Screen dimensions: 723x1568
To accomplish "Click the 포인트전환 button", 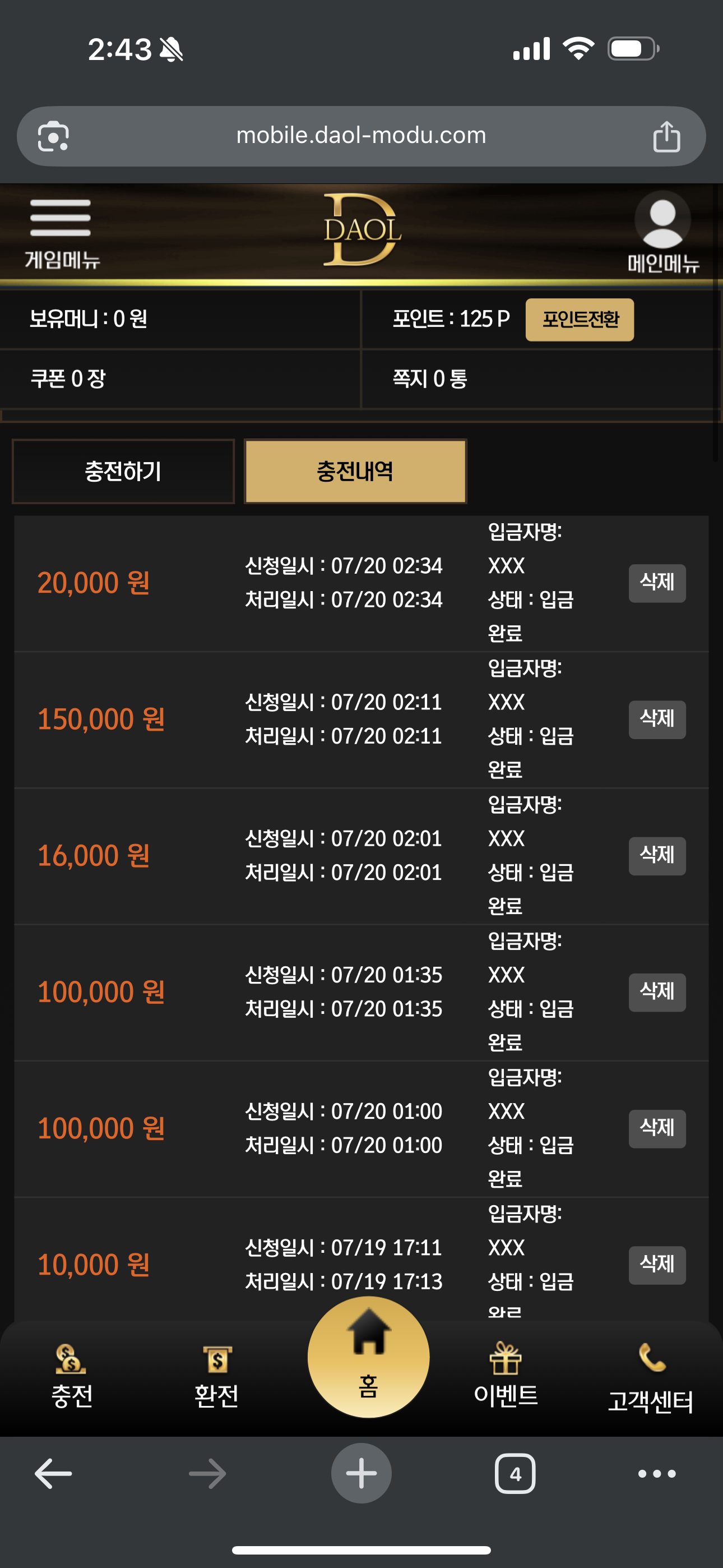I will 580,320.
